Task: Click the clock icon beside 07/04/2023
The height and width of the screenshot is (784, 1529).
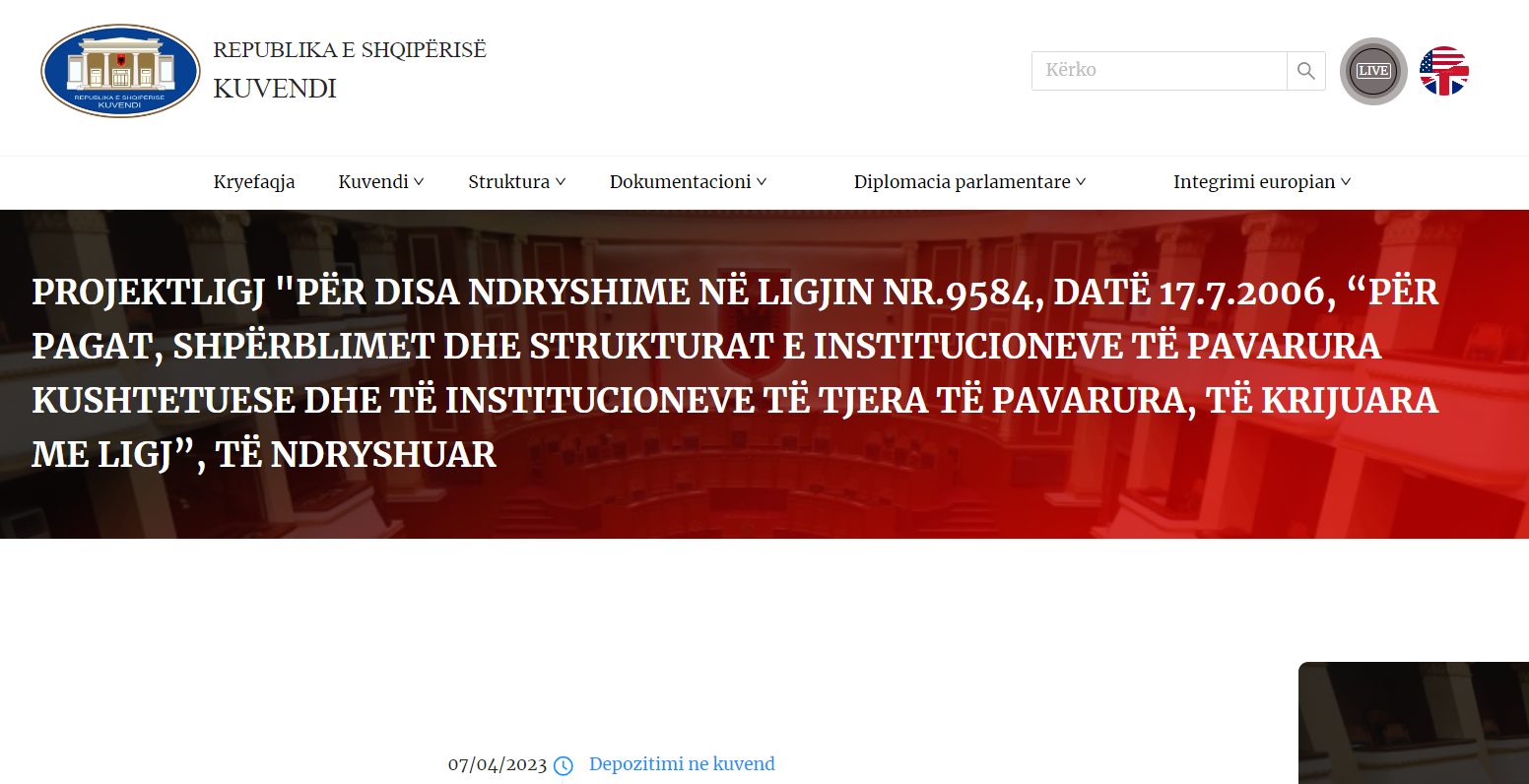Action: pos(564,765)
